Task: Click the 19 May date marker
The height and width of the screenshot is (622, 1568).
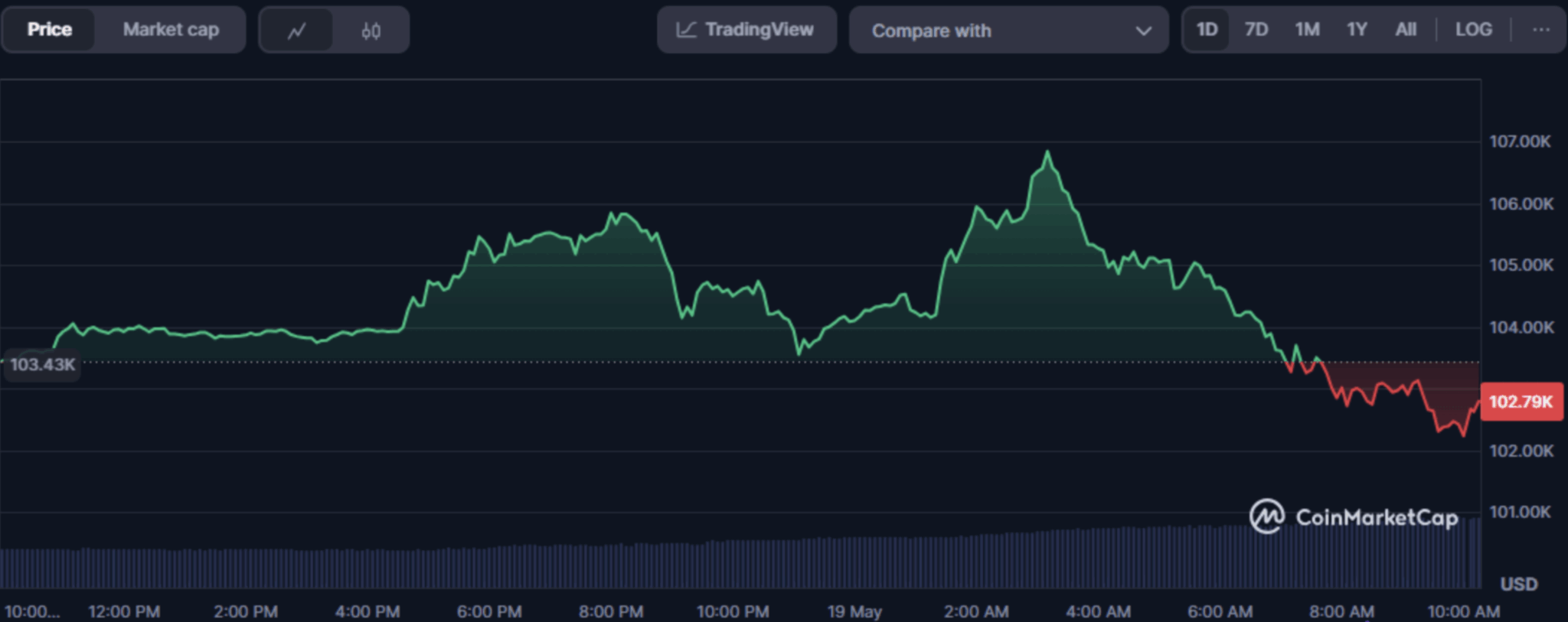Action: (x=854, y=611)
